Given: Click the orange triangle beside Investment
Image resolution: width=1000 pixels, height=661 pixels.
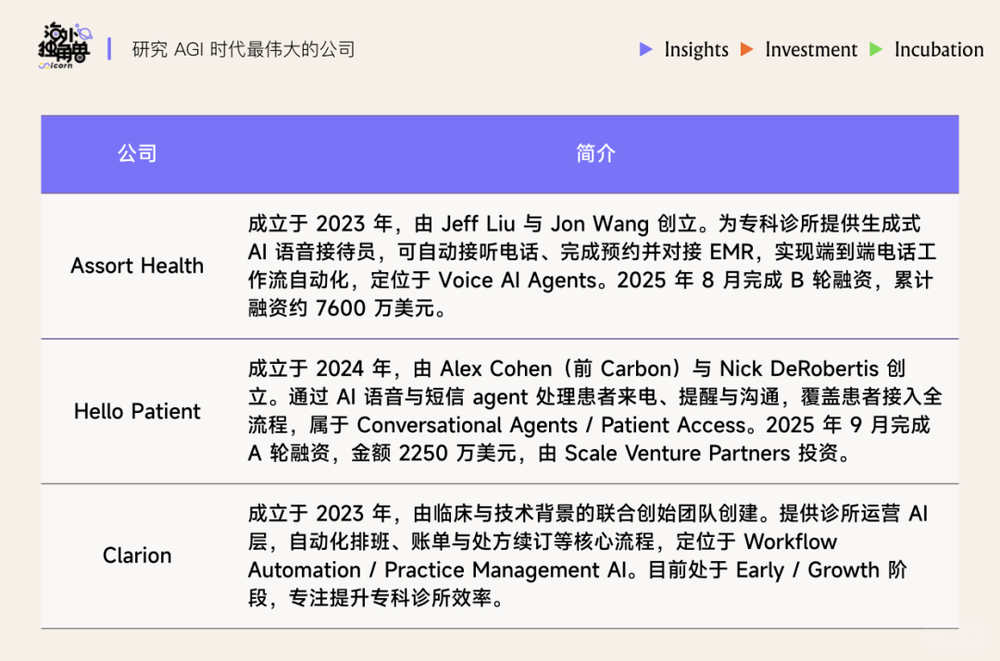Looking at the screenshot, I should pyautogui.click(x=746, y=49).
